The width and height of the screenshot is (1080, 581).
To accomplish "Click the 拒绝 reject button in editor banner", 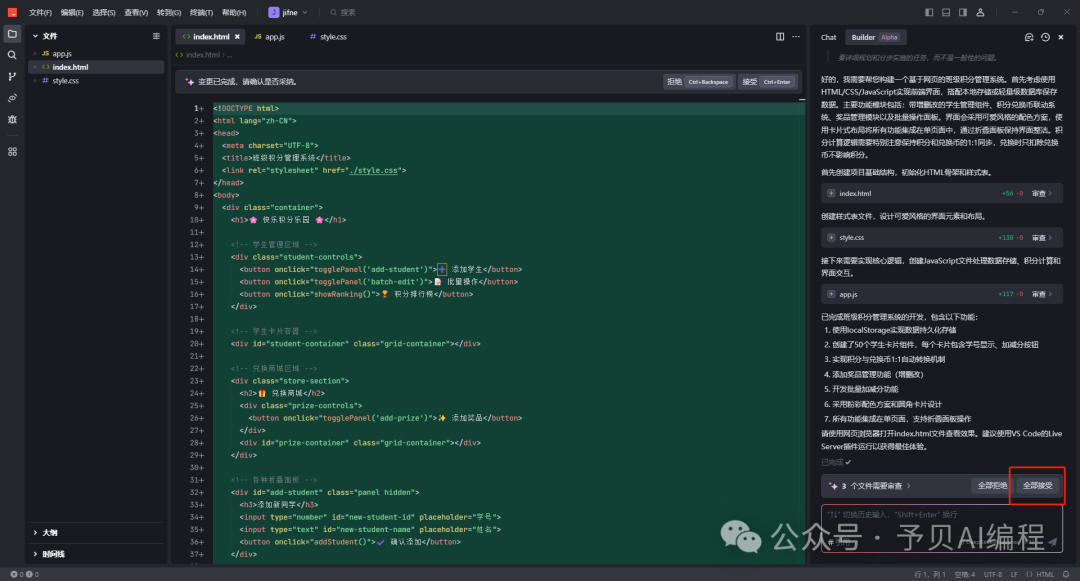I will pyautogui.click(x=699, y=81).
